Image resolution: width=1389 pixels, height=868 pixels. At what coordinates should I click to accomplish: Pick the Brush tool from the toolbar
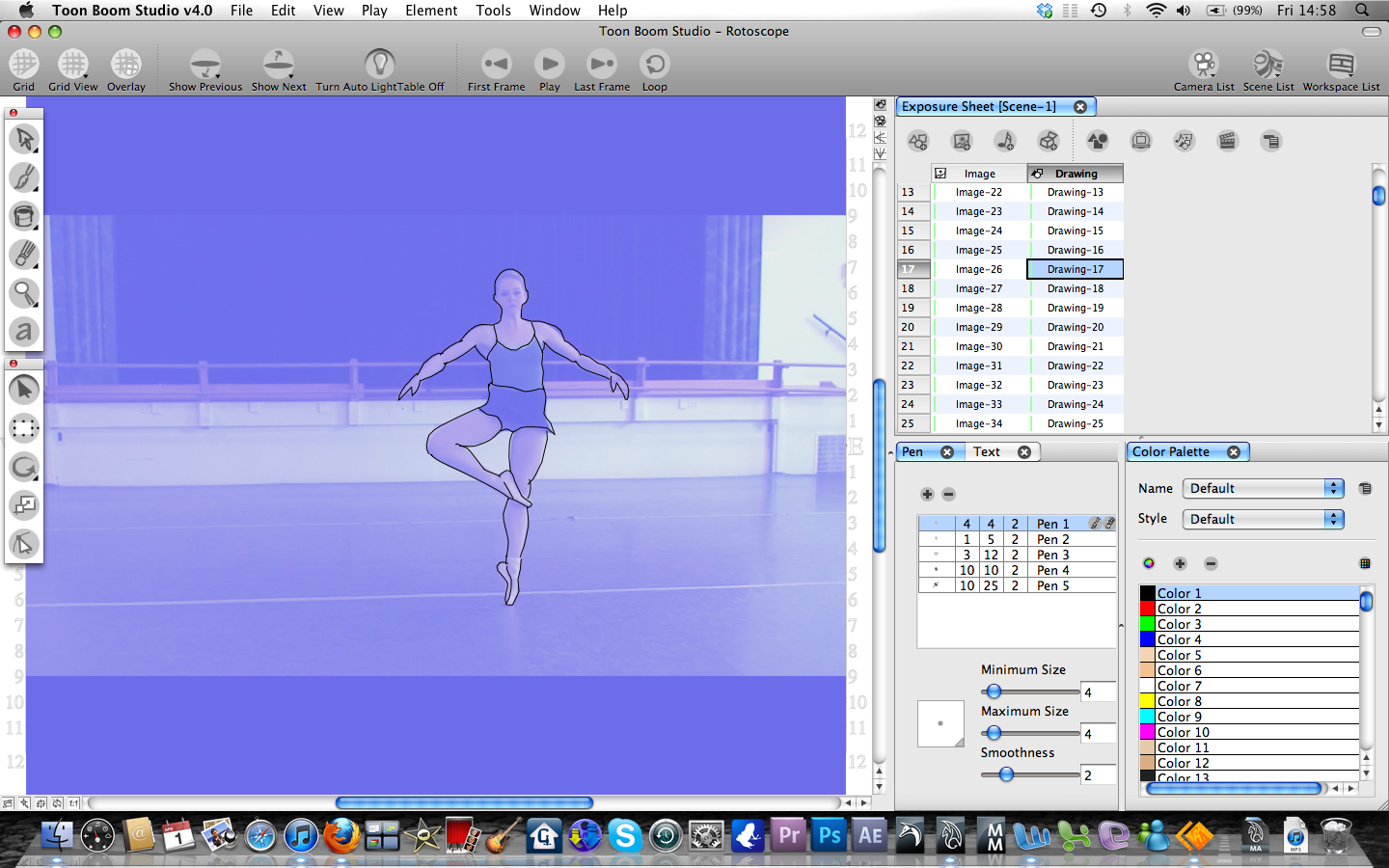(24, 177)
